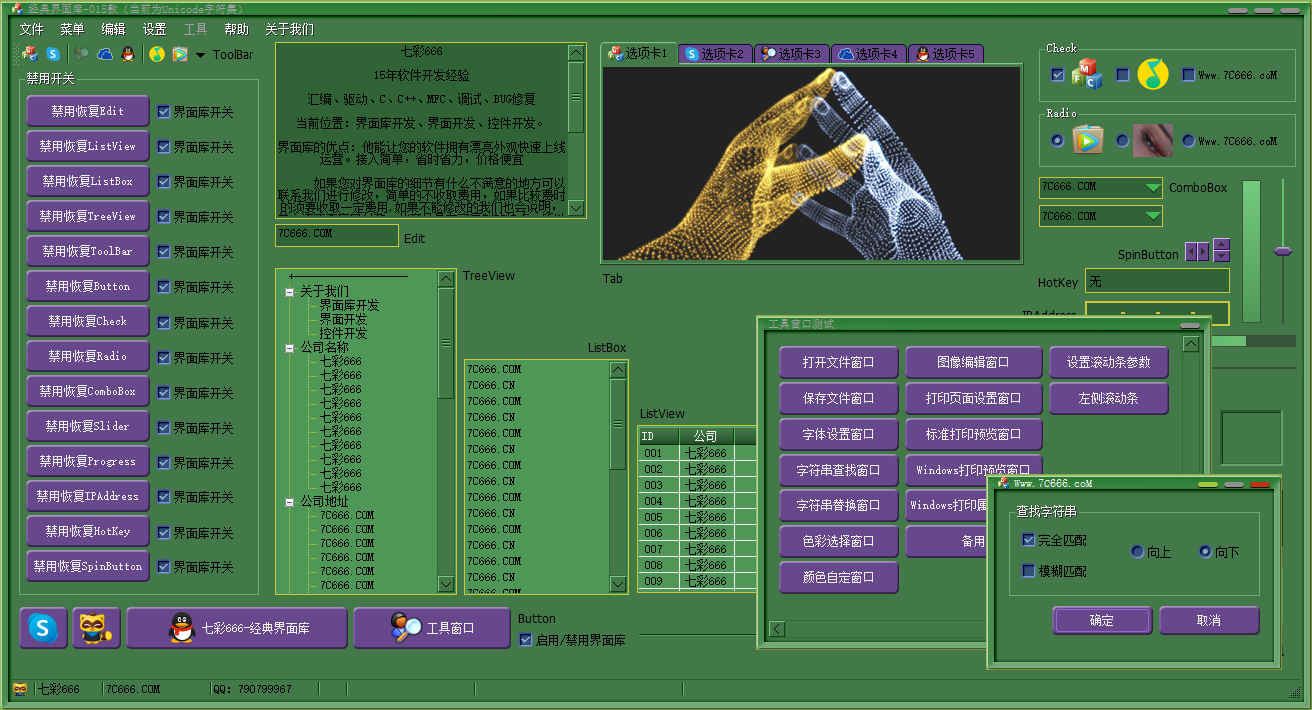Image resolution: width=1312 pixels, height=710 pixels.
Task: Click the blue cloud toolbar icon
Action: pos(105,55)
